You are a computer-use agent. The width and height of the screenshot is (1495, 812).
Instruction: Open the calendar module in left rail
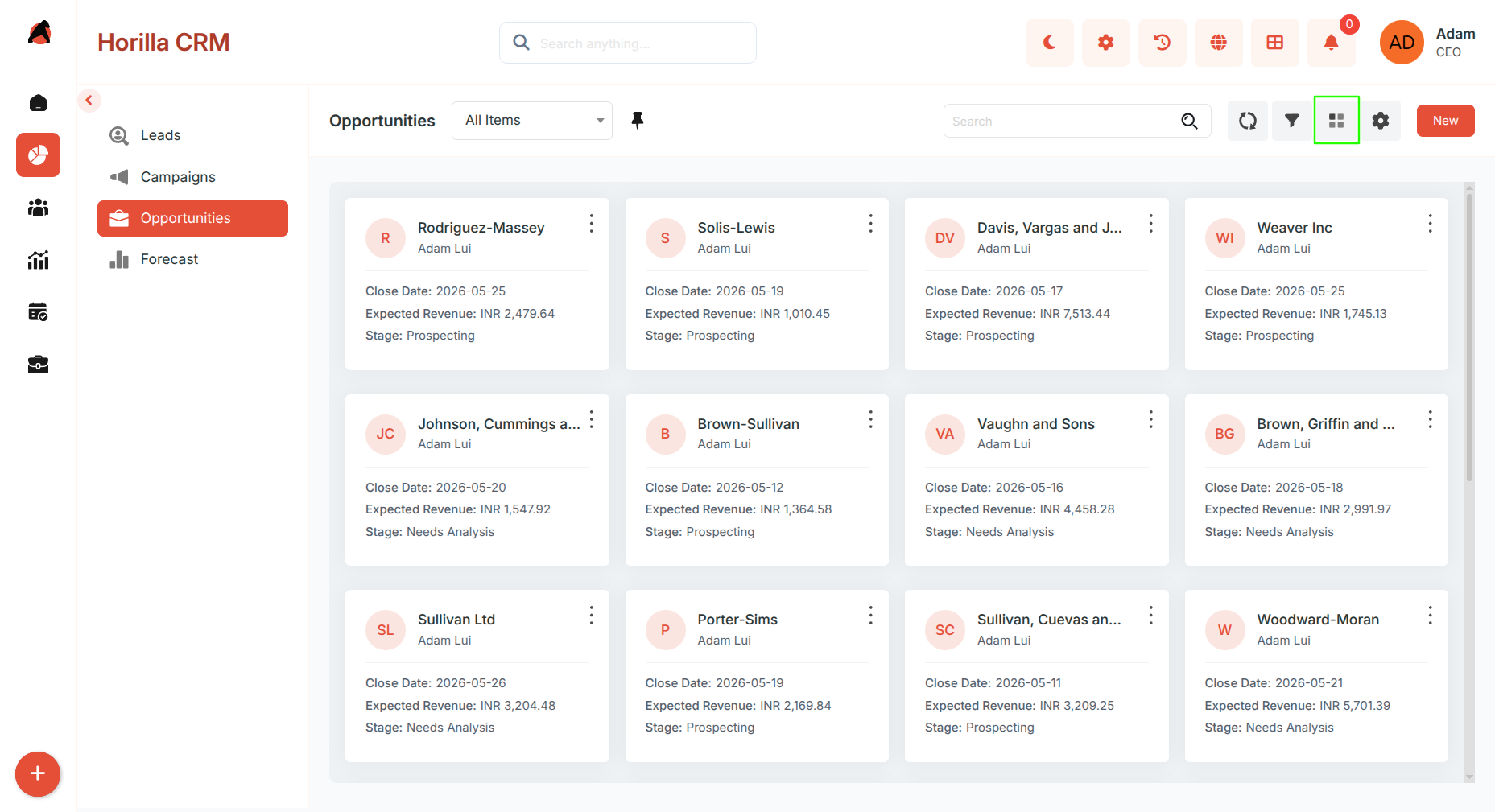tap(38, 312)
